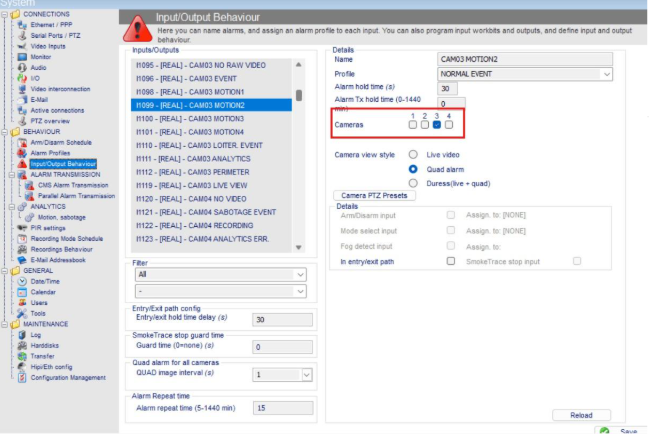Open the Calendar icon in General

pos(23,292)
